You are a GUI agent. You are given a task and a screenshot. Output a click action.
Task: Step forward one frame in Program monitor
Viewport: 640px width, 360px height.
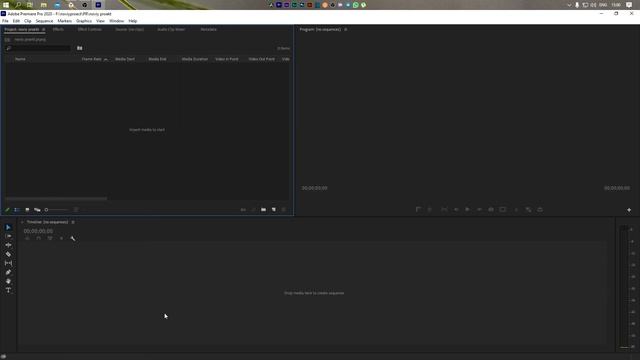pyautogui.click(x=479, y=209)
